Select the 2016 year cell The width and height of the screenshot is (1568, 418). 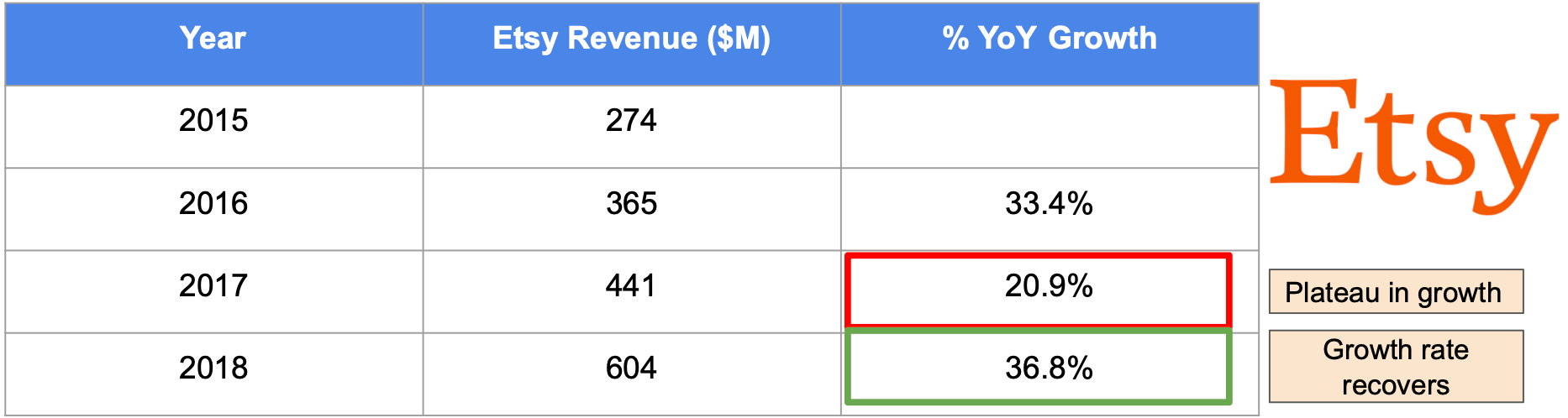click(x=213, y=209)
